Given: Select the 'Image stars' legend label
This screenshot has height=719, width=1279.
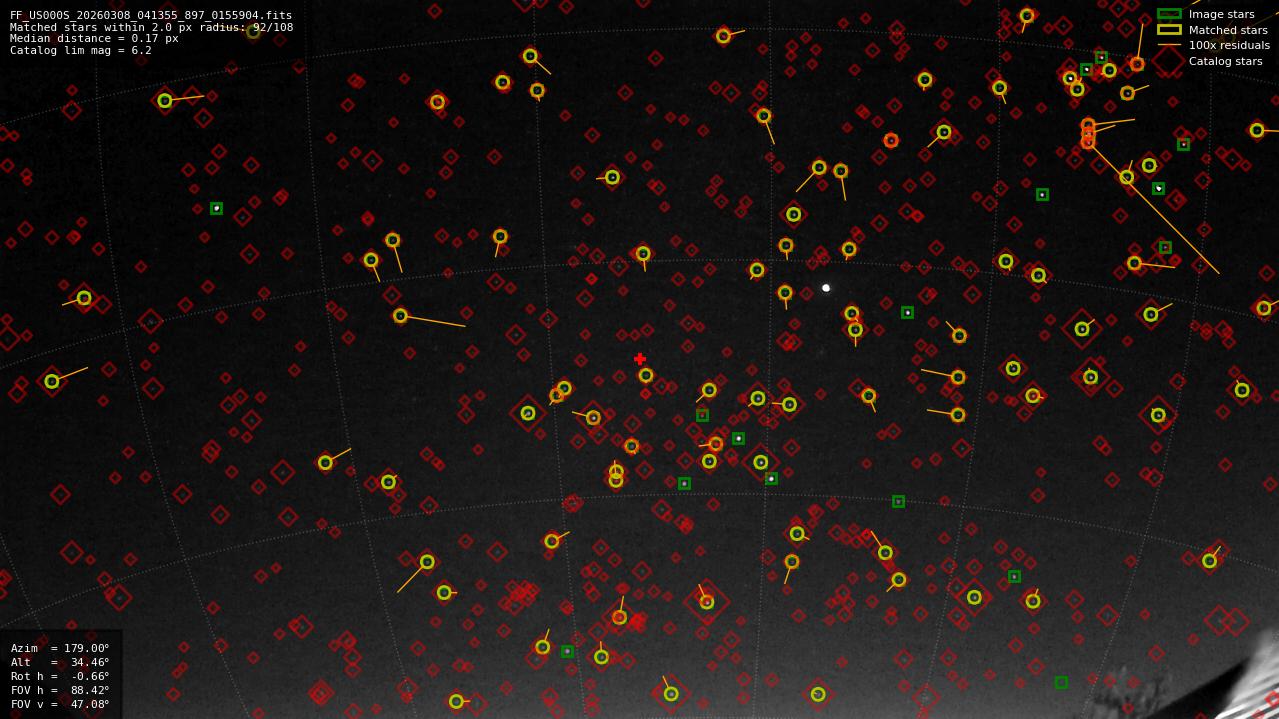Looking at the screenshot, I should point(1221,14).
